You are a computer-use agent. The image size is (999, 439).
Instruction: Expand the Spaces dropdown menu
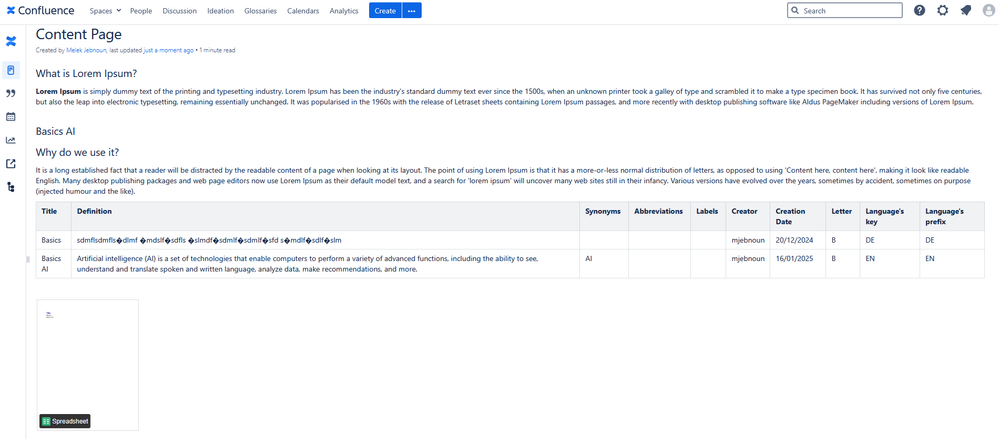[x=105, y=11]
